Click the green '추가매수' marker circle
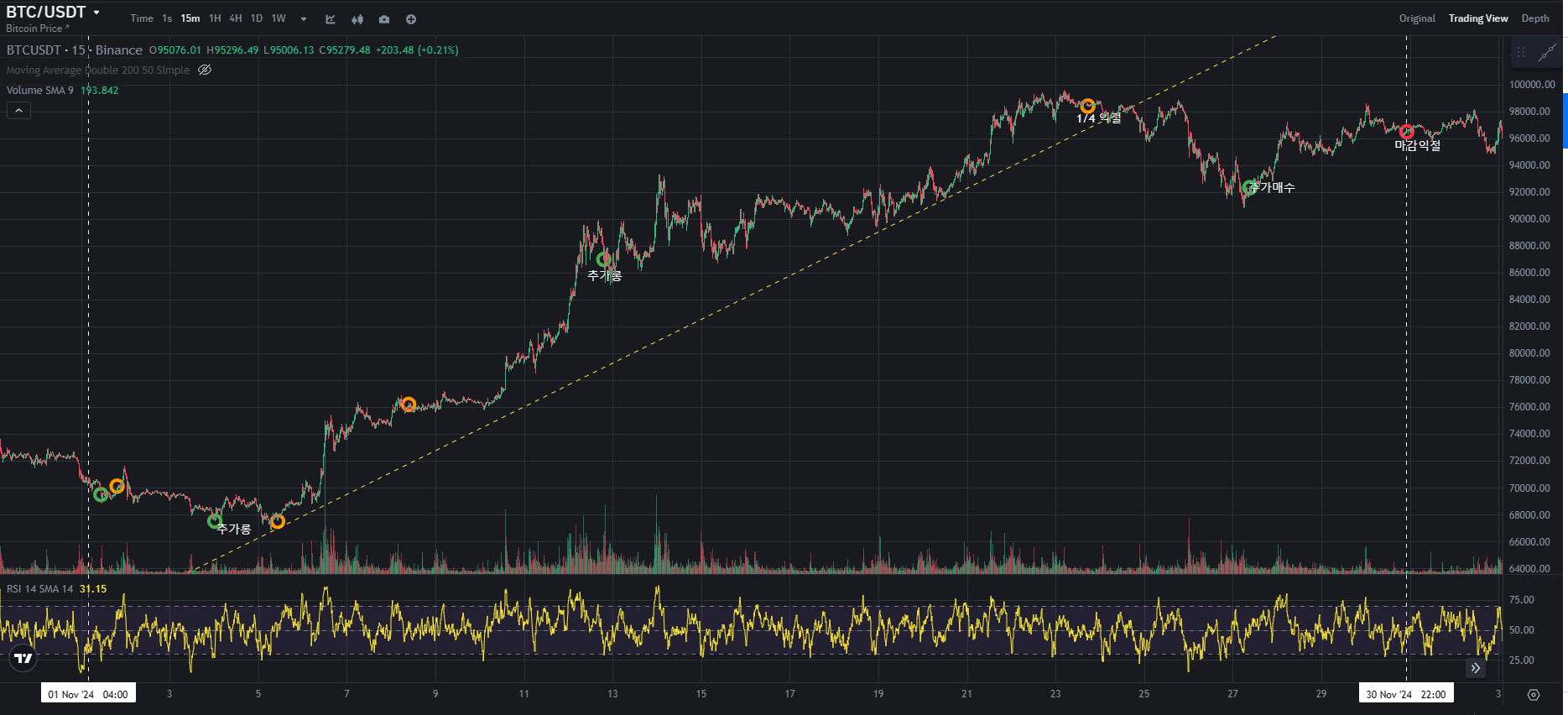1568x715 pixels. pyautogui.click(x=1250, y=188)
